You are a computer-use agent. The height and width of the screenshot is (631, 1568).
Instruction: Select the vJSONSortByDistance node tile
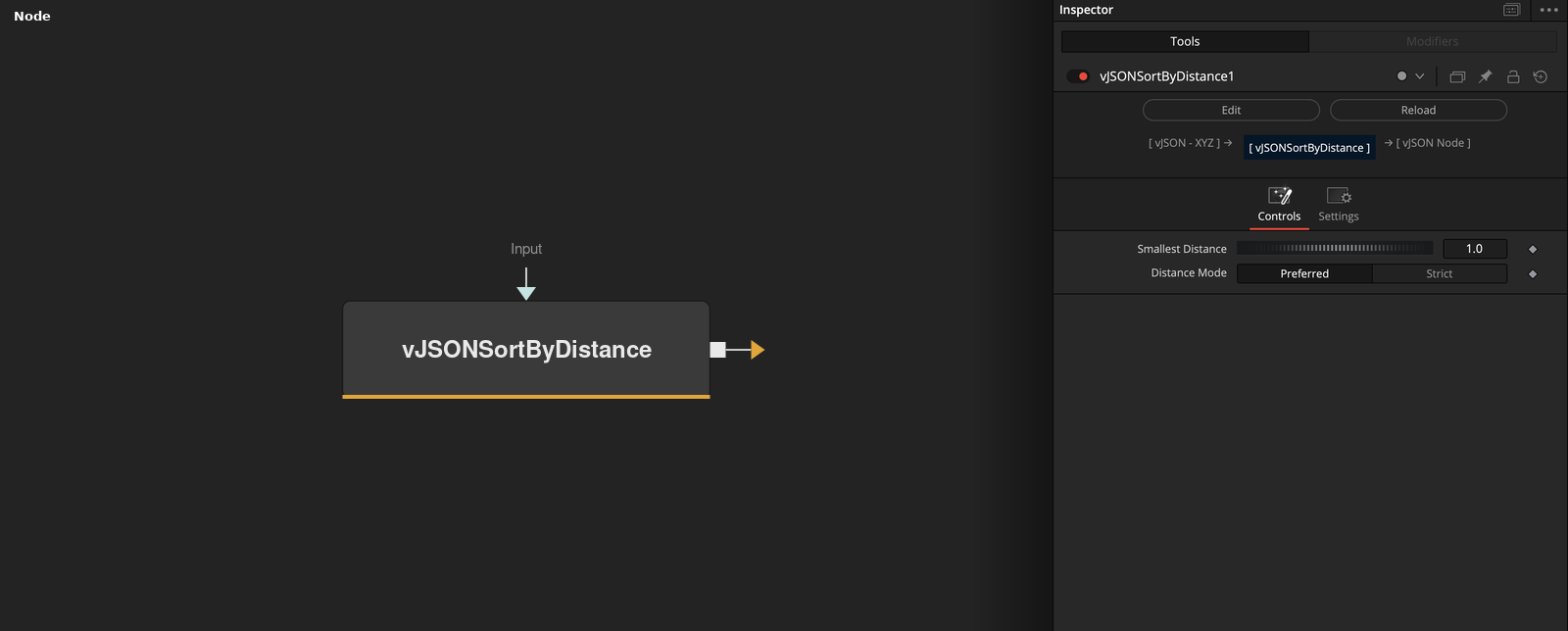tap(526, 350)
